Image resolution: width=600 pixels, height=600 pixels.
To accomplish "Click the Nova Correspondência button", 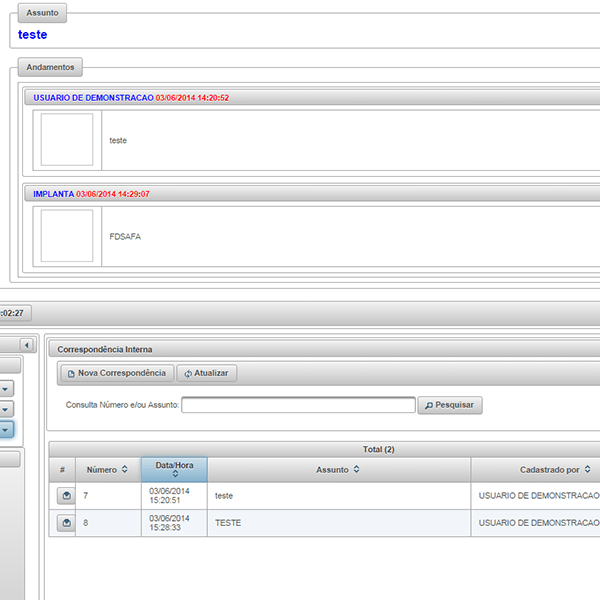I will point(117,373).
